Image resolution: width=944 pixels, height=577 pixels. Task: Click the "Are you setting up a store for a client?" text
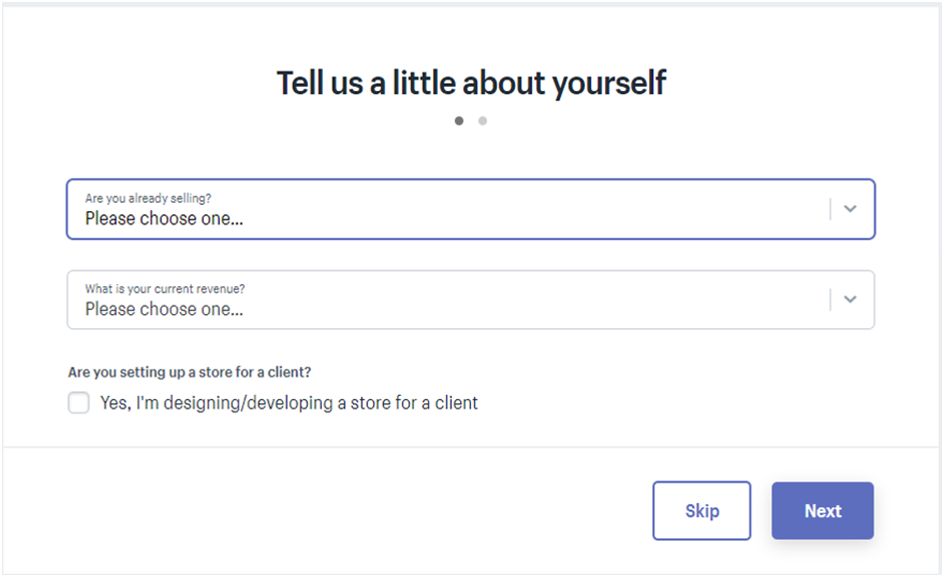click(x=190, y=372)
